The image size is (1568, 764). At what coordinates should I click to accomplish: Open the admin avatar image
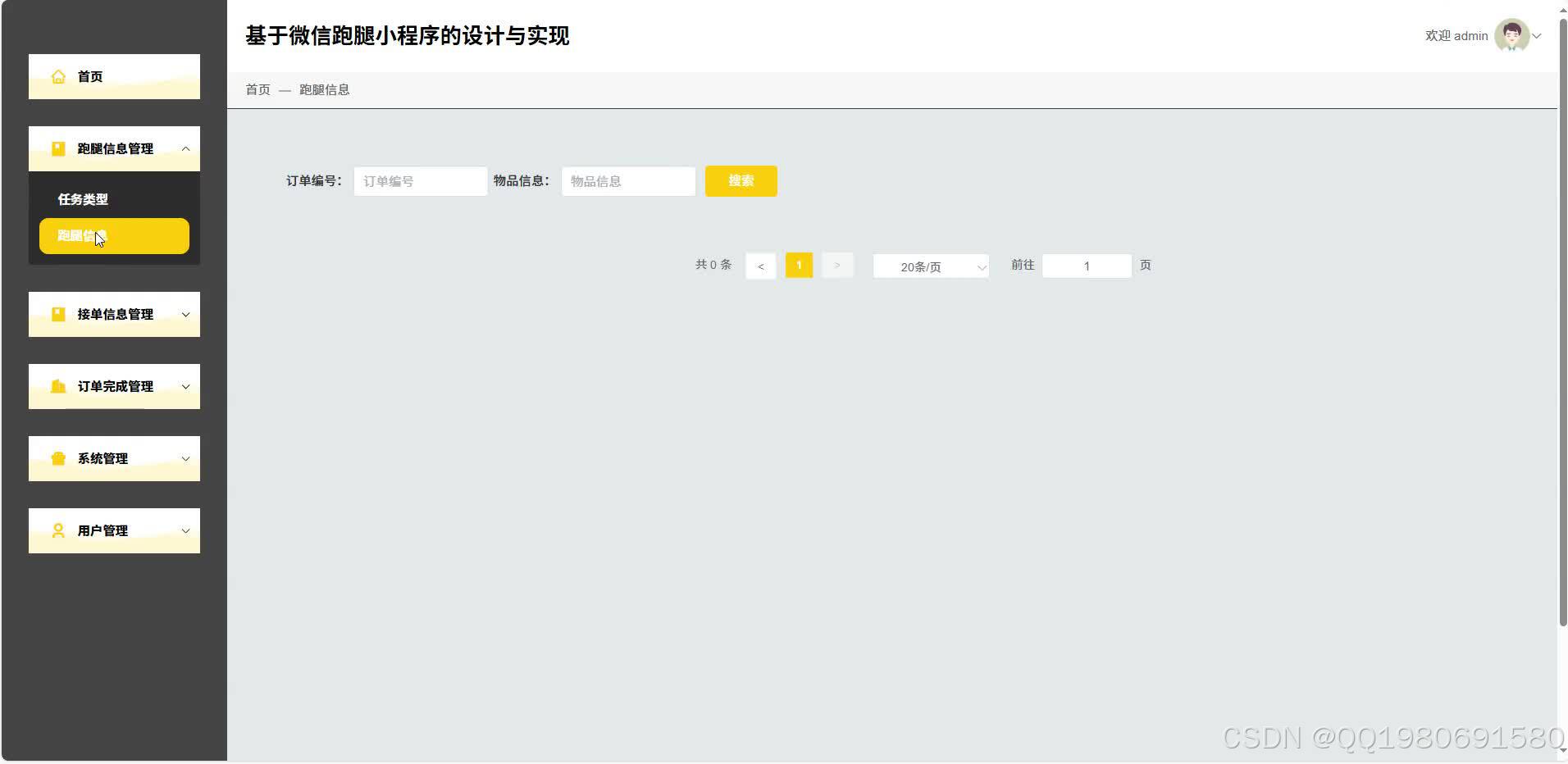pos(1513,35)
